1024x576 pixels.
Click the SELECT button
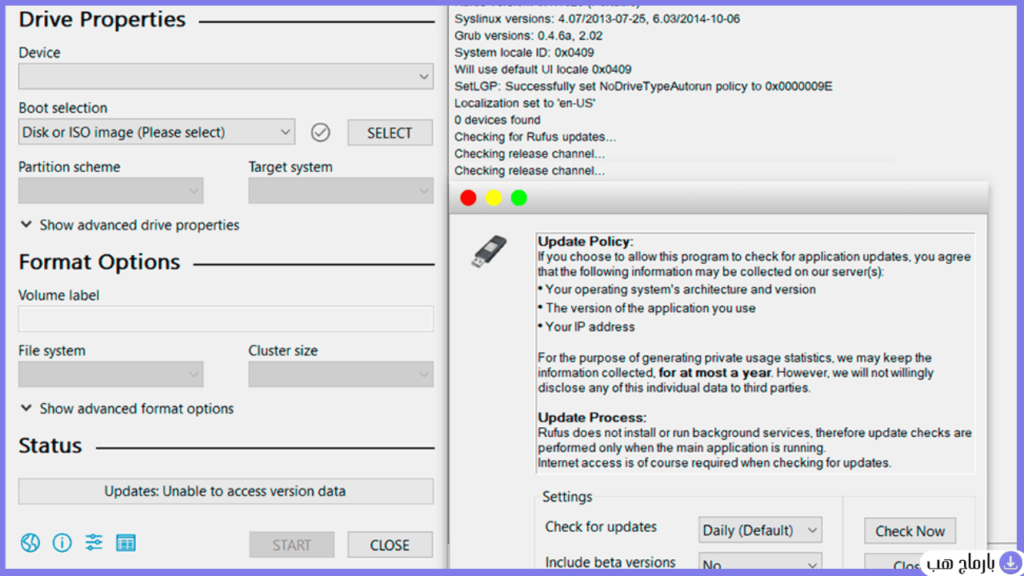point(390,133)
